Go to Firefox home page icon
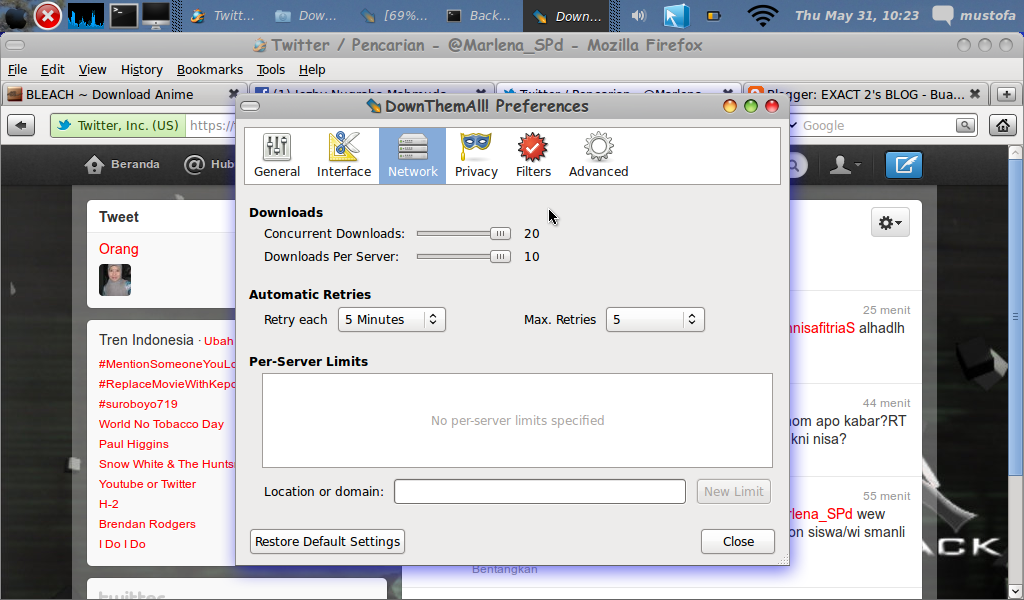Image resolution: width=1024 pixels, height=600 pixels. 1002,125
